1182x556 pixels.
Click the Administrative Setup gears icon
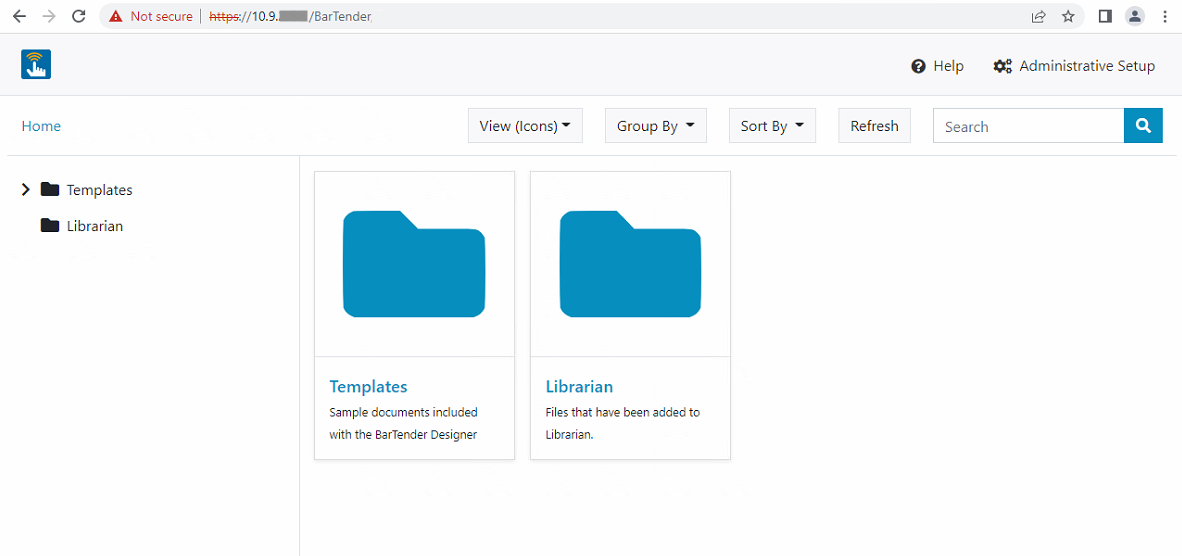(1002, 66)
